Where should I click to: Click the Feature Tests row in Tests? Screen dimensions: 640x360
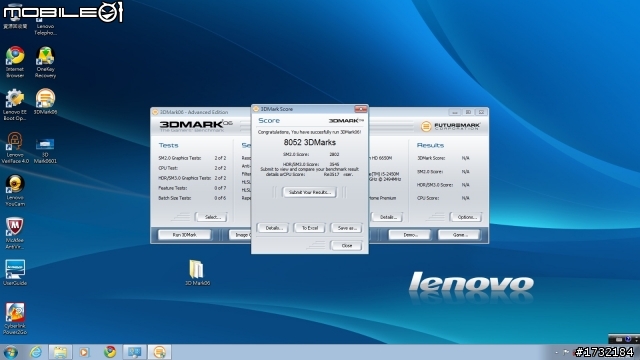(192, 188)
